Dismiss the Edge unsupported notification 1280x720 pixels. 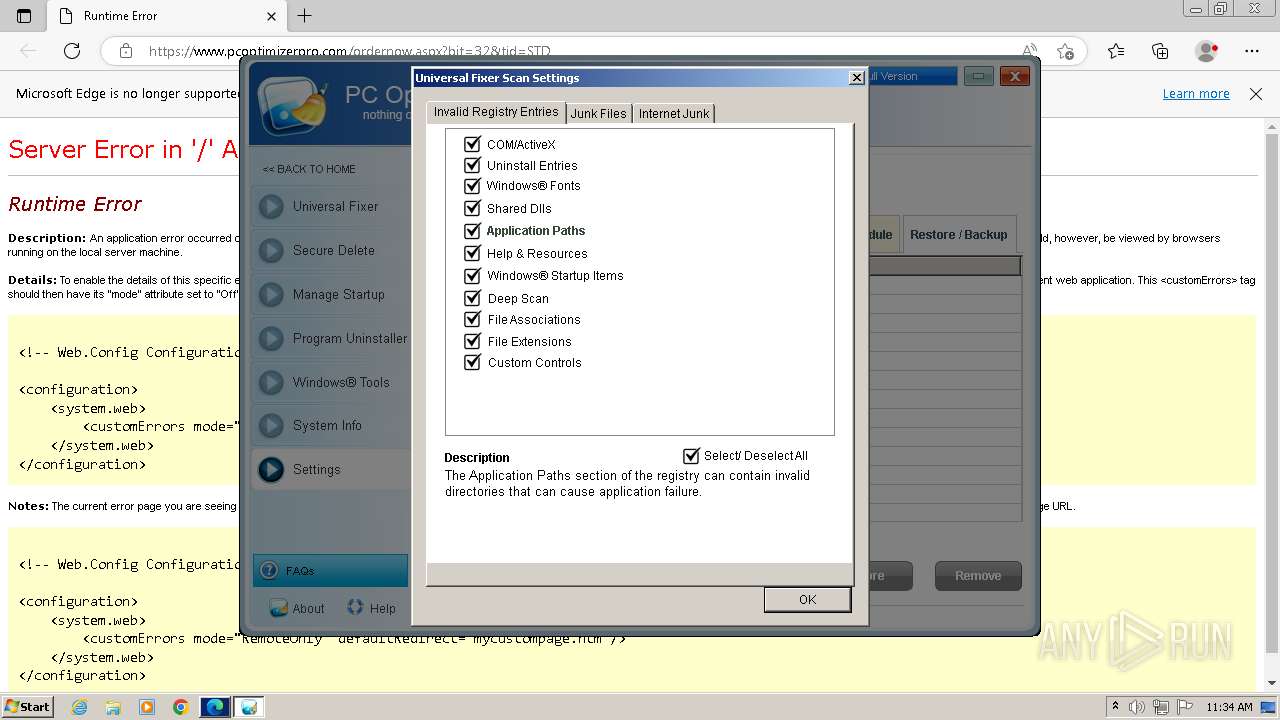tap(1256, 93)
